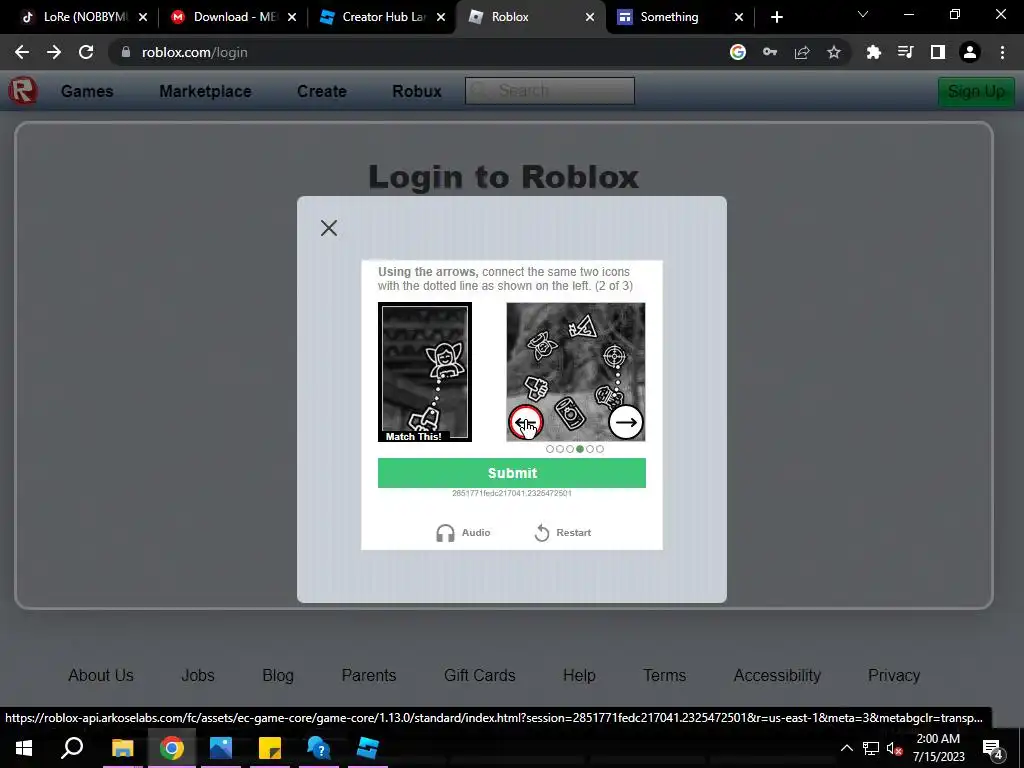Open the Jobs footer link
Screen dimensions: 1024x768
pos(198,675)
